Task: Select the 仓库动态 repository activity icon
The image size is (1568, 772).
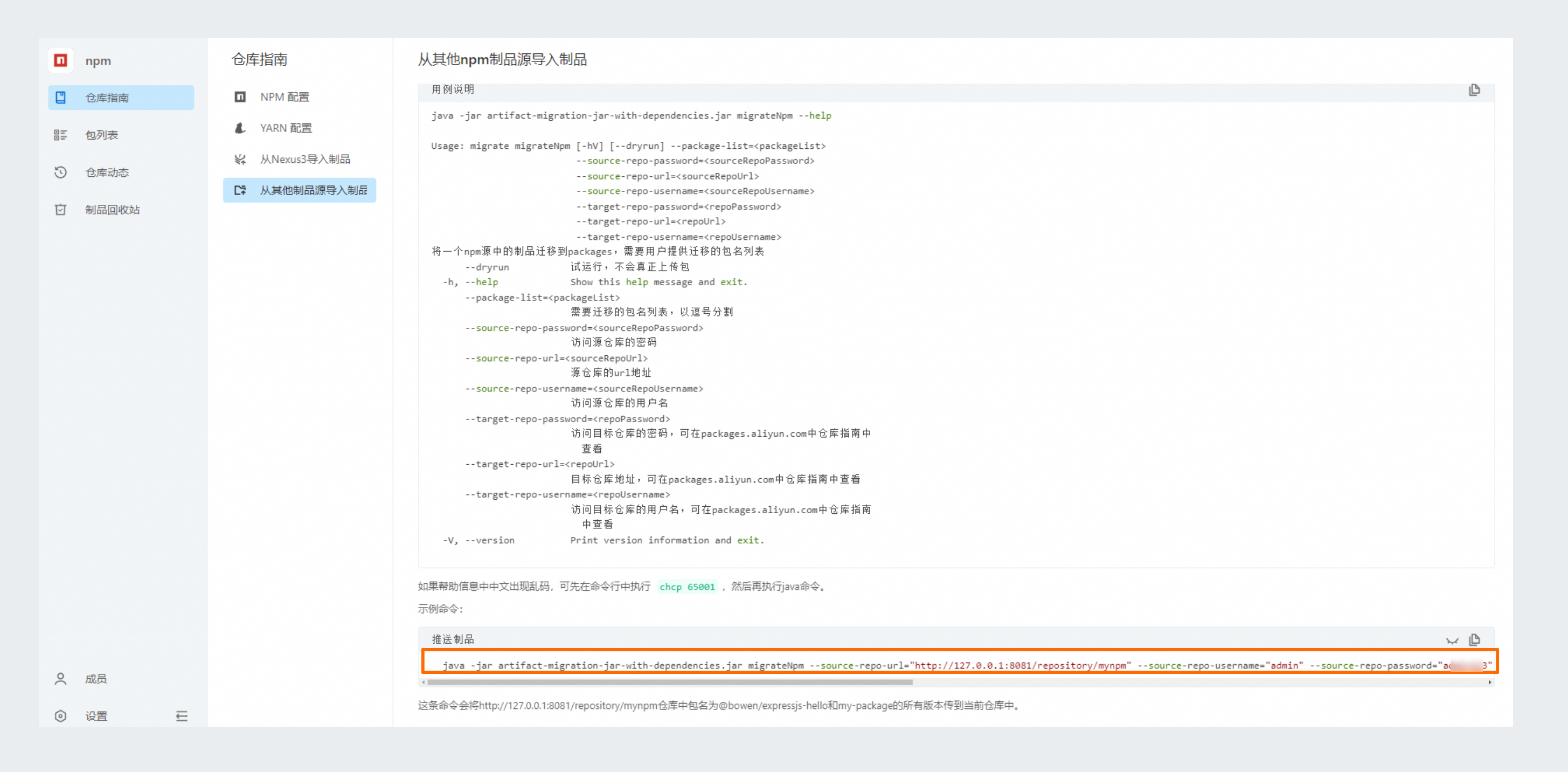Action: [61, 173]
